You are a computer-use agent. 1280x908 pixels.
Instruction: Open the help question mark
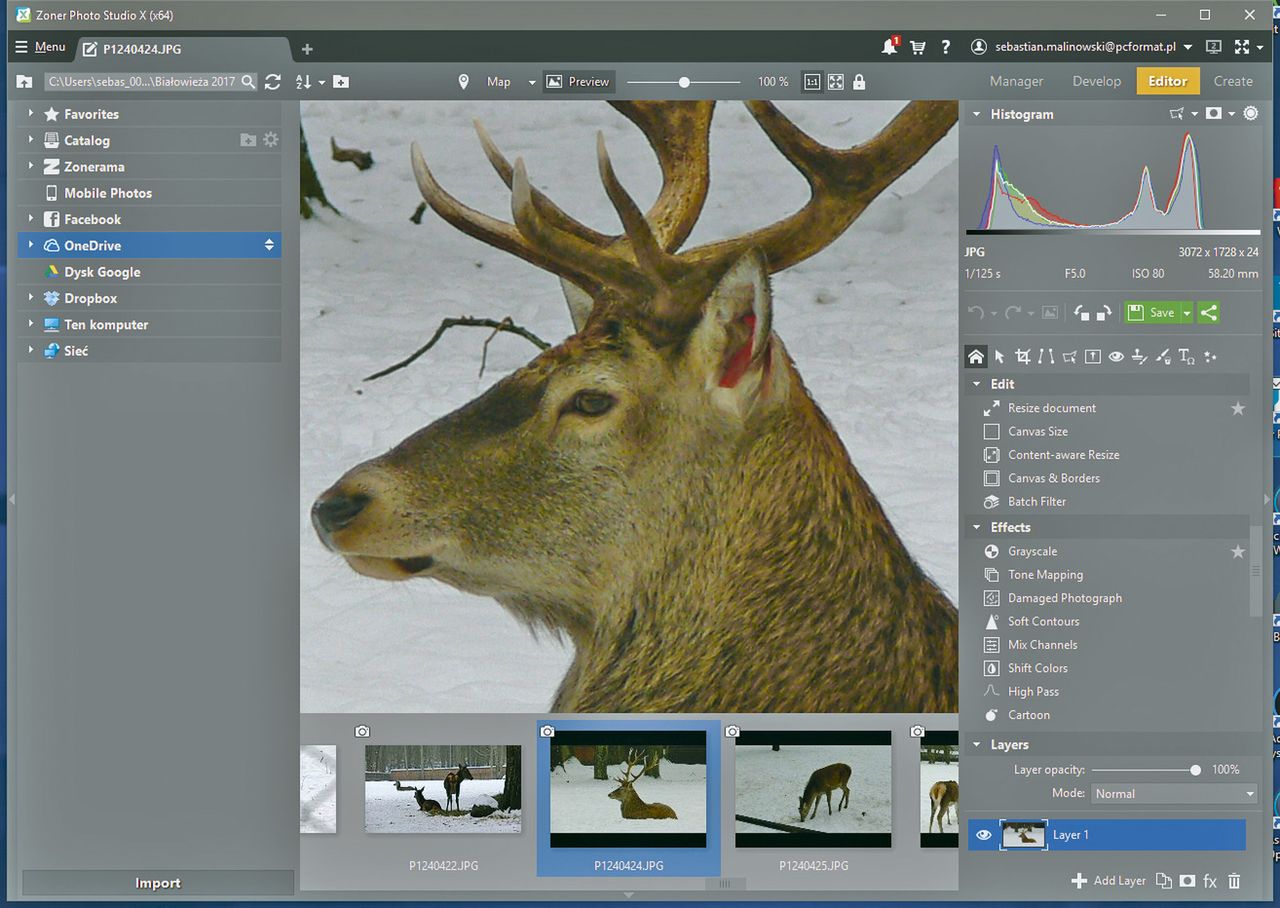(945, 47)
